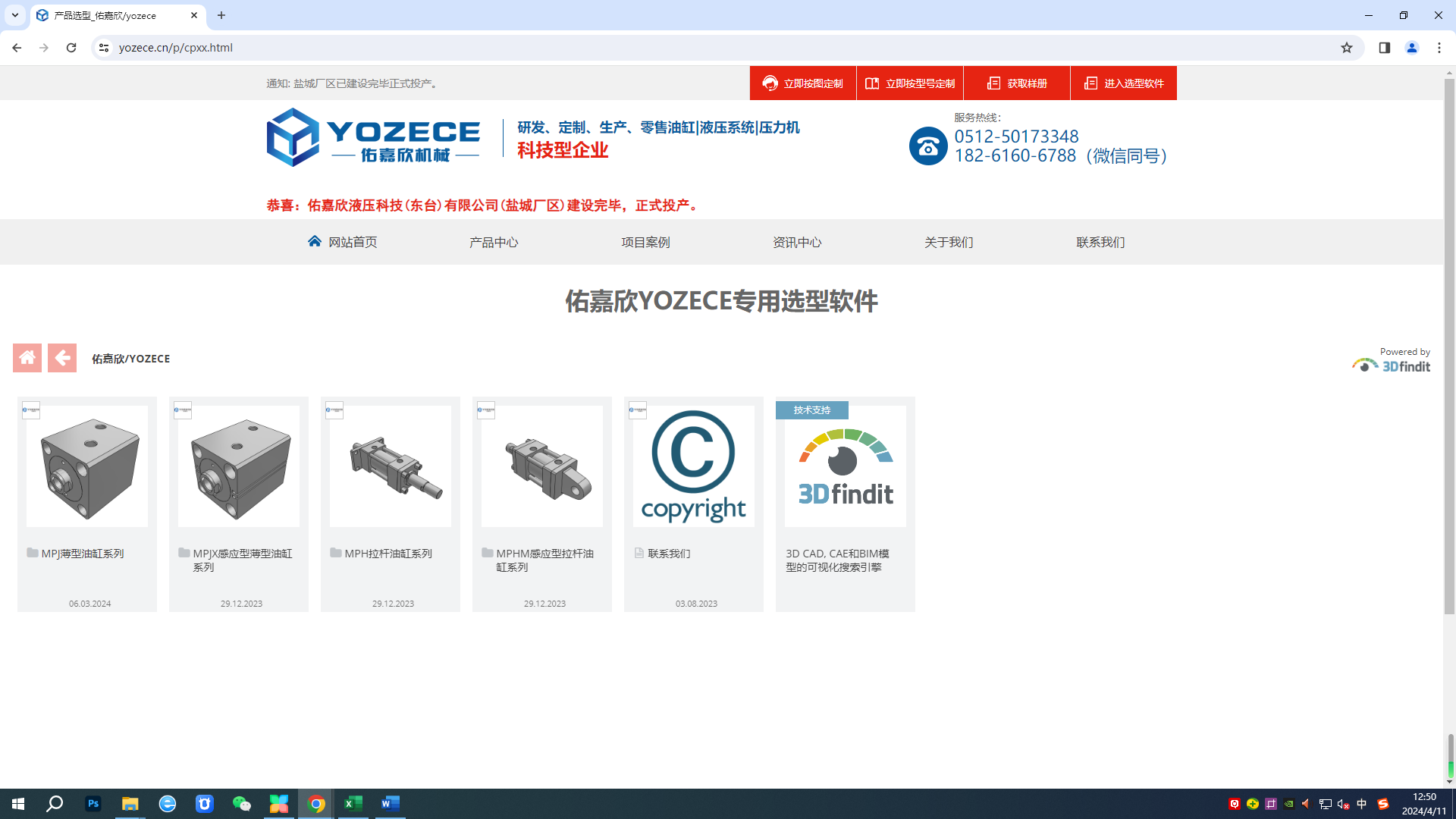Click the pink home icon button
The height and width of the screenshot is (819, 1456).
click(x=27, y=358)
